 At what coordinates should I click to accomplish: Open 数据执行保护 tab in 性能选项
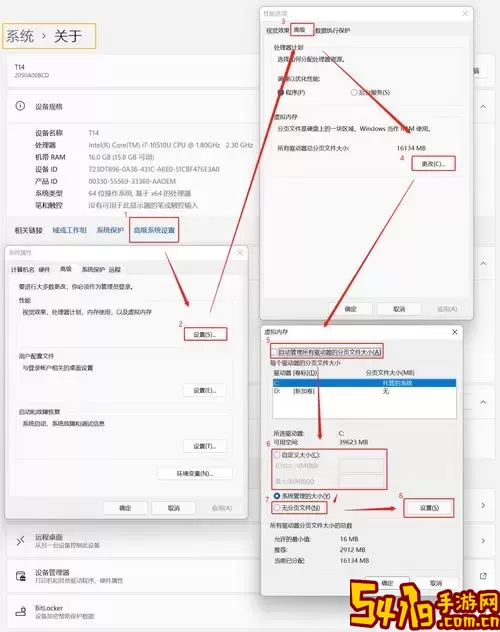click(332, 30)
